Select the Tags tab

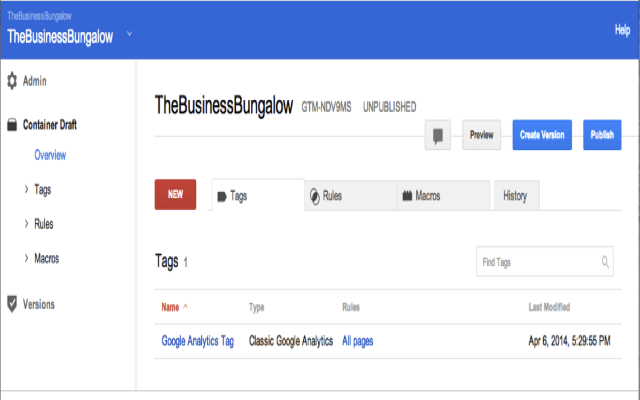[x=257, y=196]
